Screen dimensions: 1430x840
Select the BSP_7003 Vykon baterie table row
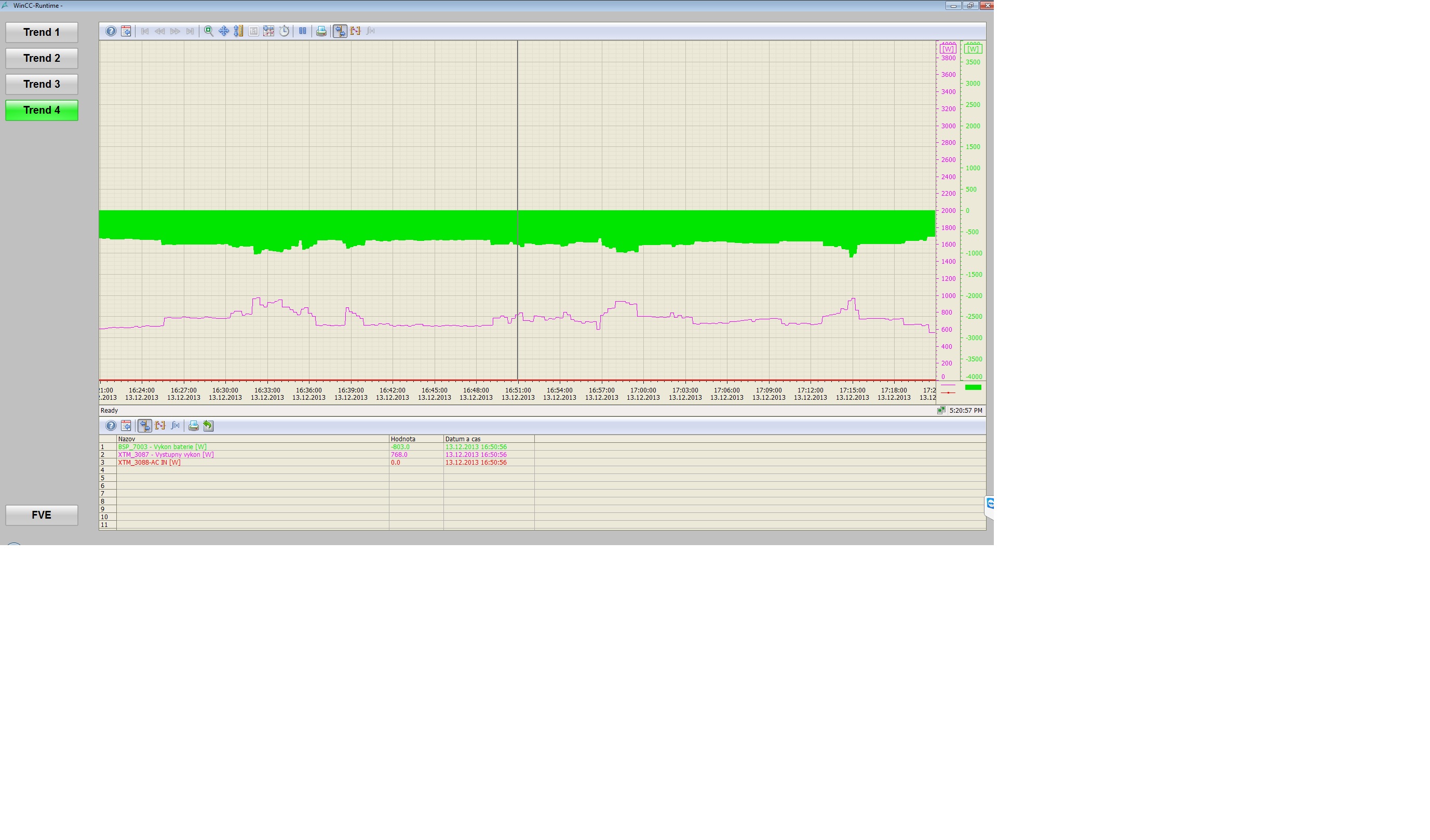163,447
